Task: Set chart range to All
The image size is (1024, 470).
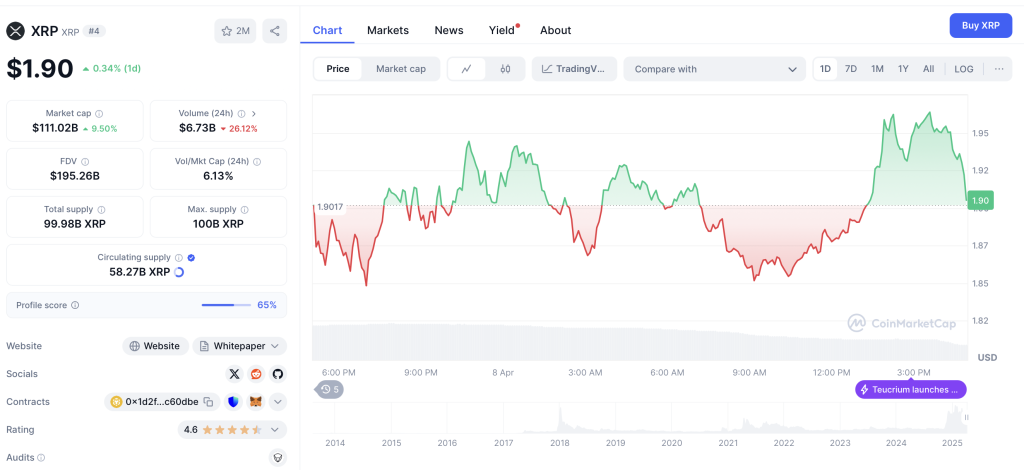Action: coord(929,69)
